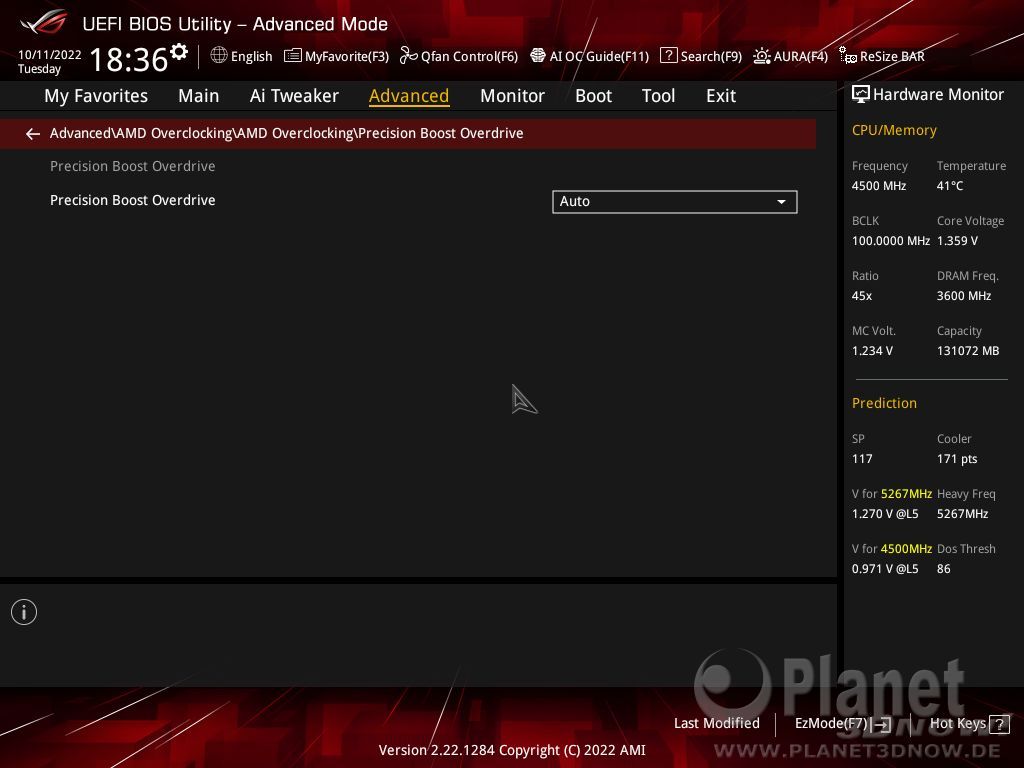Viewport: 1024px width, 768px height.
Task: Select the Advanced tab
Action: click(409, 96)
